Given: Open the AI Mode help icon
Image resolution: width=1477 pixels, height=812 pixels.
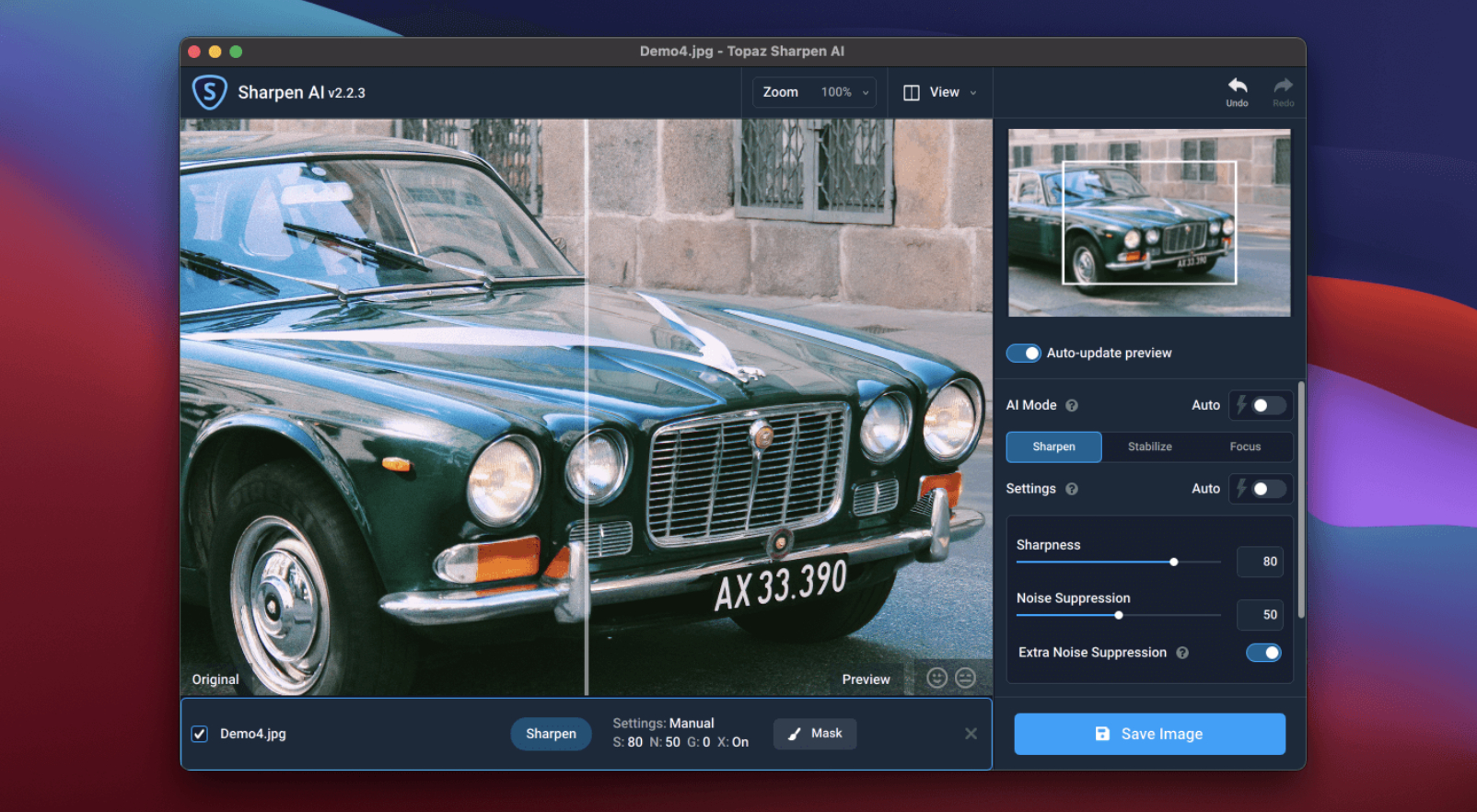Looking at the screenshot, I should pyautogui.click(x=1072, y=406).
